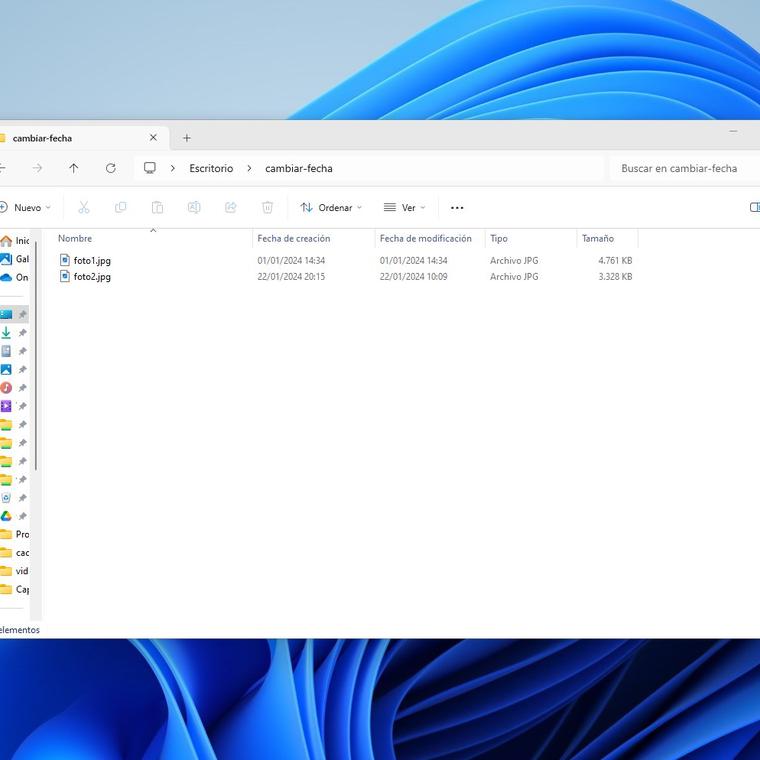The image size is (760, 760).
Task: Open the Google Drive shortcut in the sidebar
Action: (6, 516)
